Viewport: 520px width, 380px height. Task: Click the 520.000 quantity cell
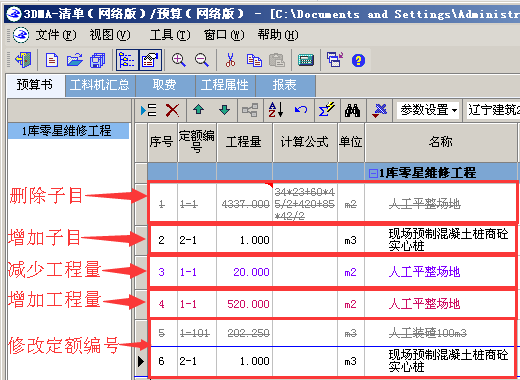coord(244,304)
